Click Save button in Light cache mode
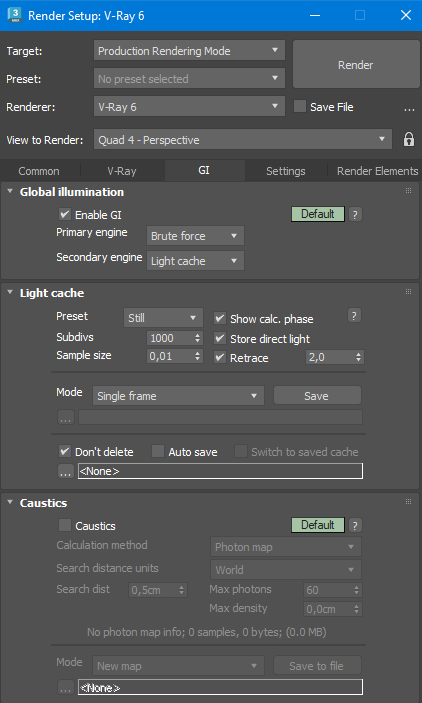422x703 pixels. pos(317,396)
